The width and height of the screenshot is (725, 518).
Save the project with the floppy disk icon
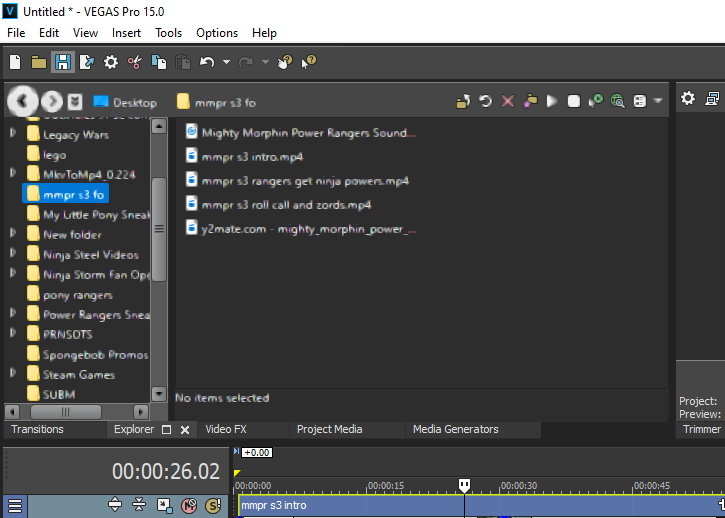pyautogui.click(x=63, y=62)
